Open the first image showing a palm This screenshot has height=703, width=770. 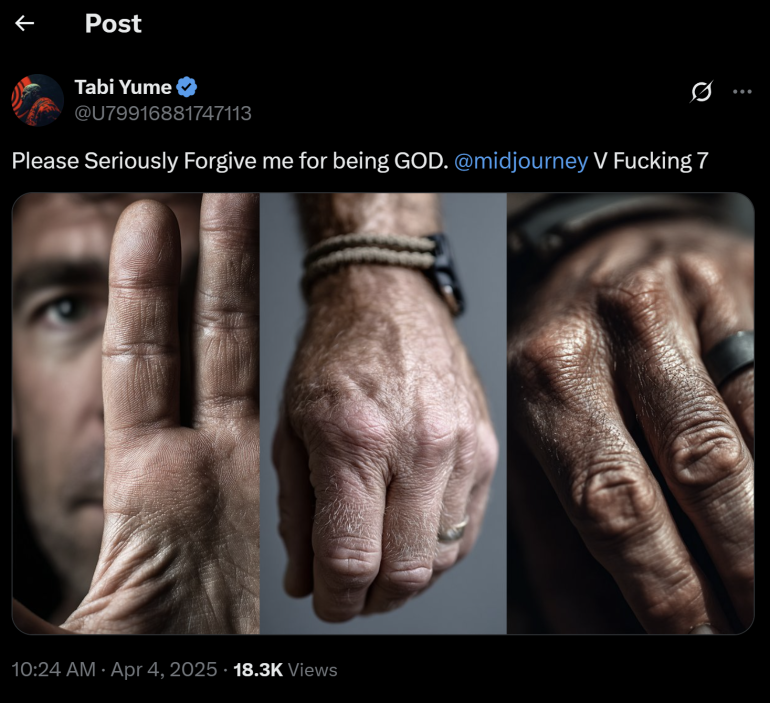click(135, 413)
